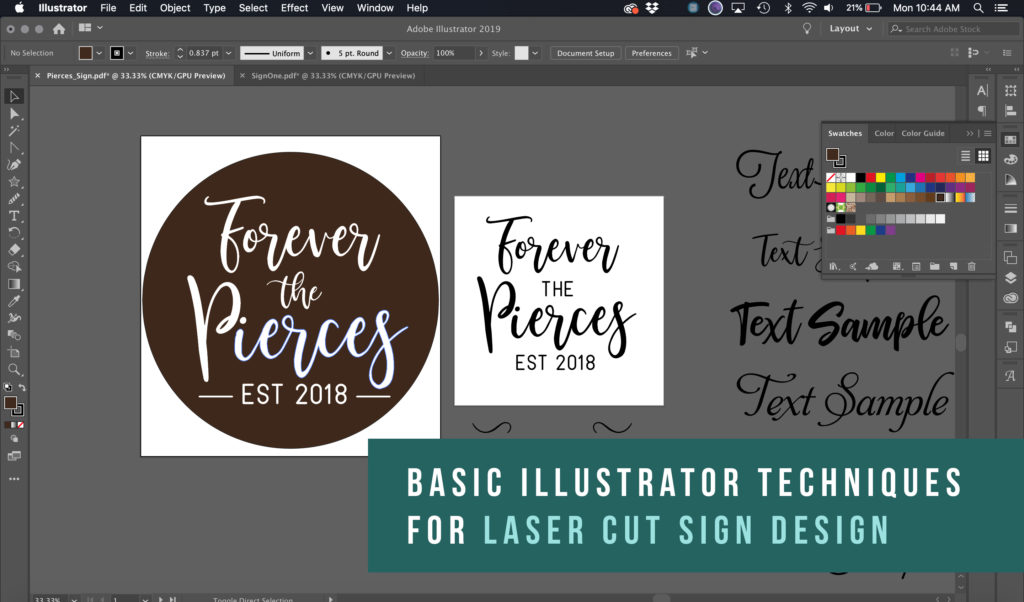Choose the Rotate tool
Viewport: 1024px width, 602px height.
pos(14,232)
